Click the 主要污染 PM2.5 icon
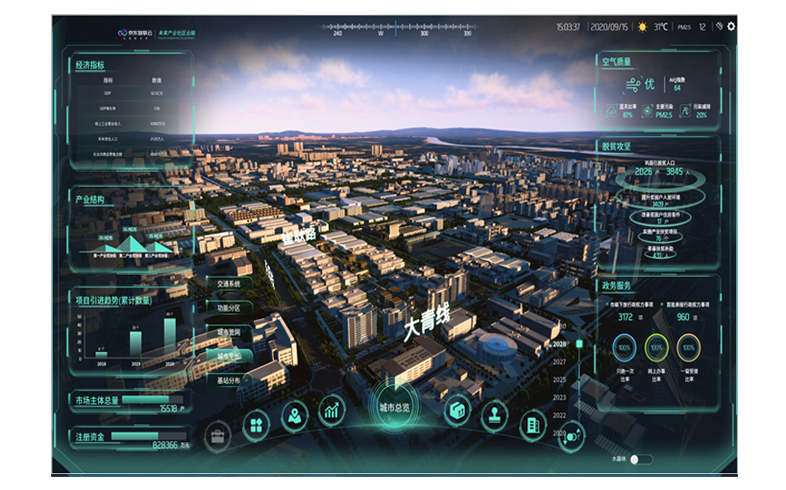This screenshot has height=490, width=786. coord(647,111)
